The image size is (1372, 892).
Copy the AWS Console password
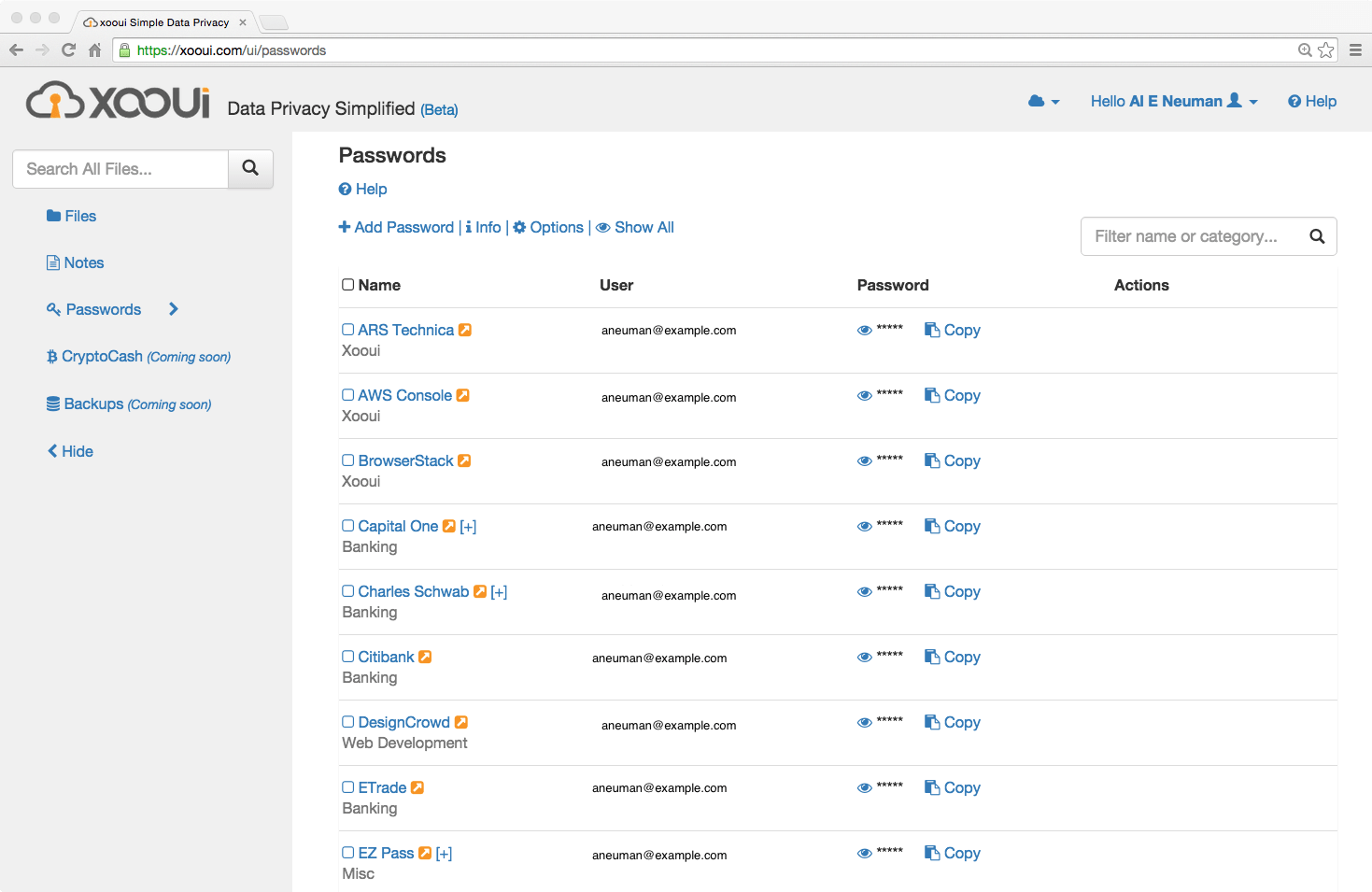(x=953, y=395)
